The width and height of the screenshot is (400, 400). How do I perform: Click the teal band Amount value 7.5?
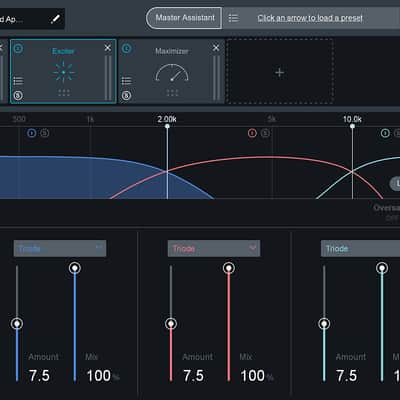pyautogui.click(x=347, y=376)
